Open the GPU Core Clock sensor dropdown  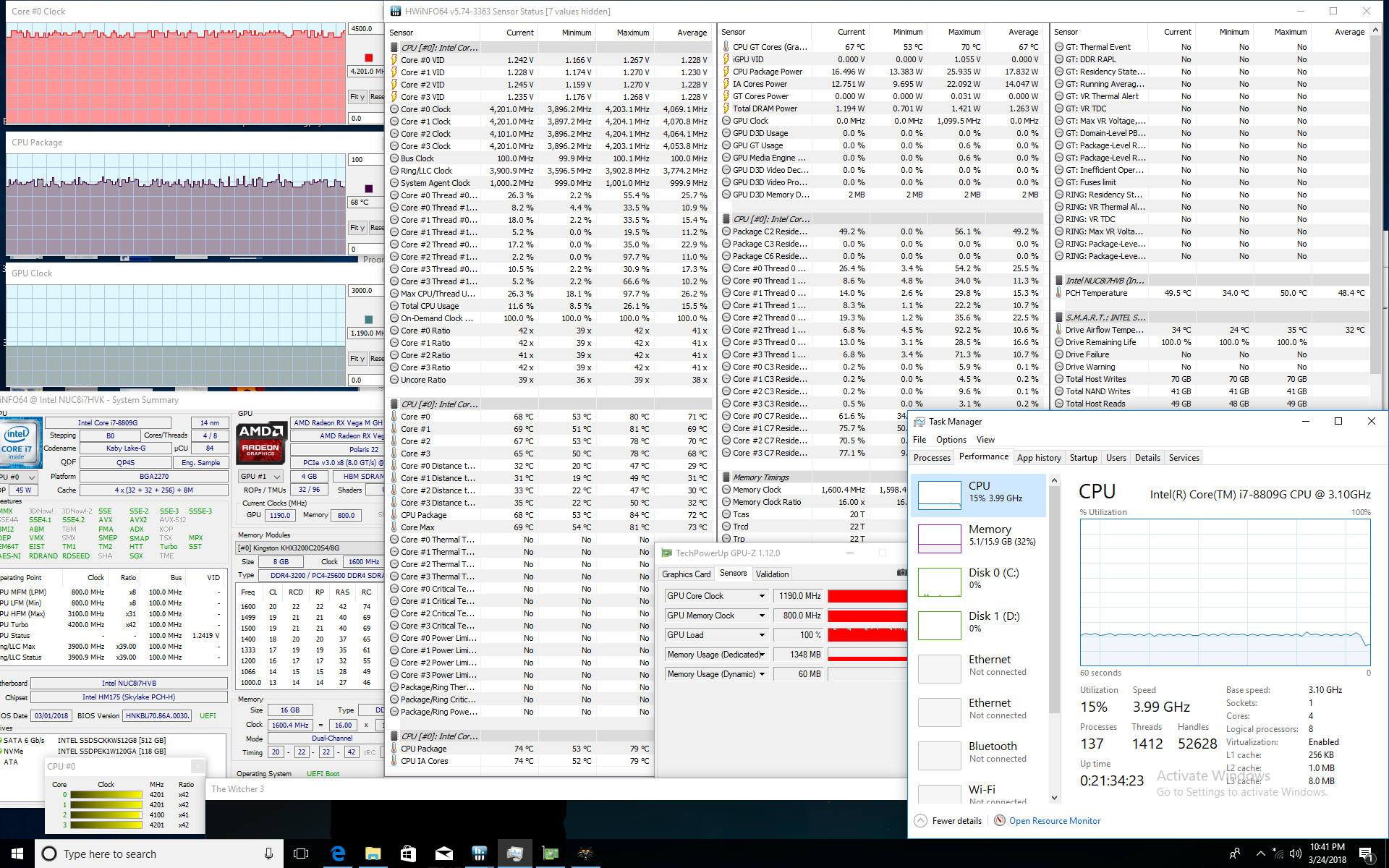click(x=762, y=596)
